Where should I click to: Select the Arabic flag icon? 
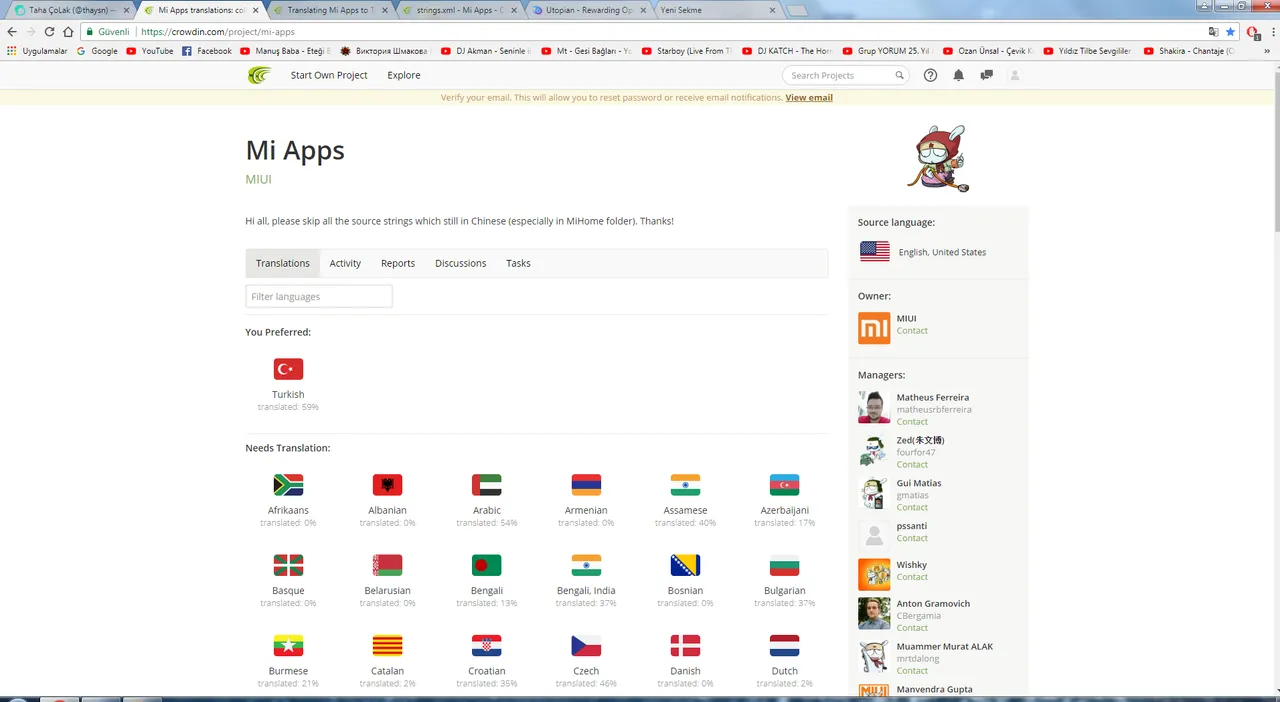click(x=487, y=485)
